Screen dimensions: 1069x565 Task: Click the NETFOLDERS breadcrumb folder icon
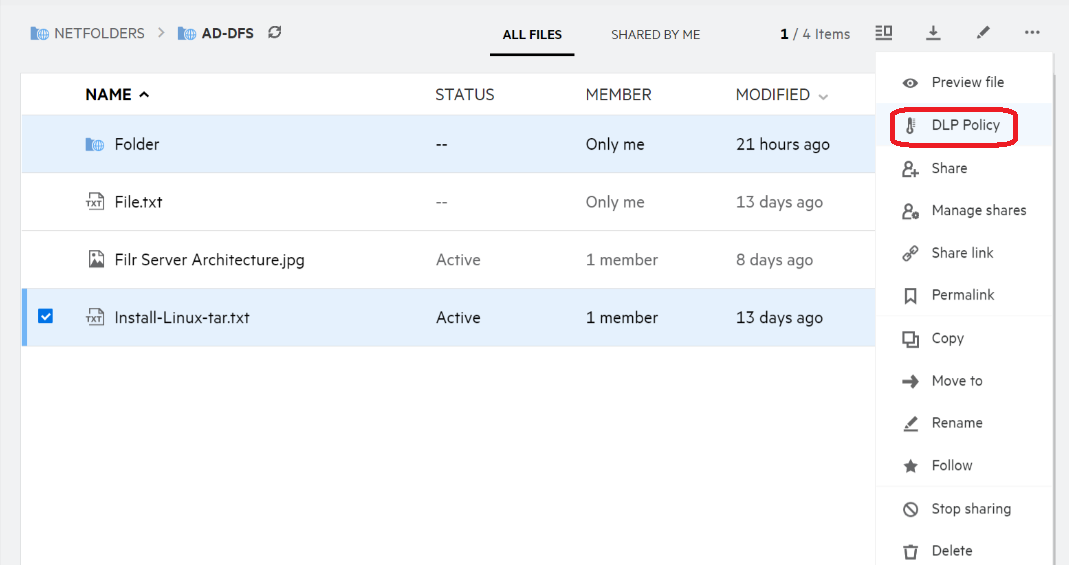(x=40, y=34)
